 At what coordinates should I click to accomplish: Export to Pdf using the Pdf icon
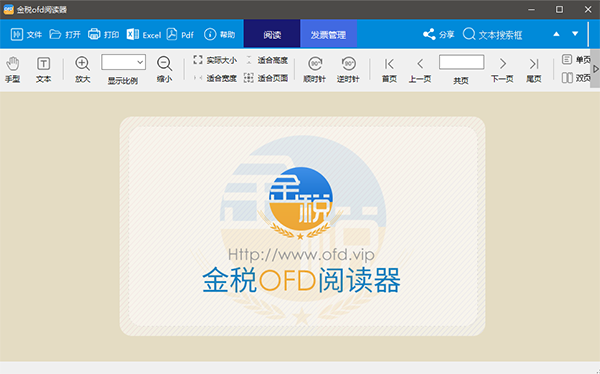172,34
